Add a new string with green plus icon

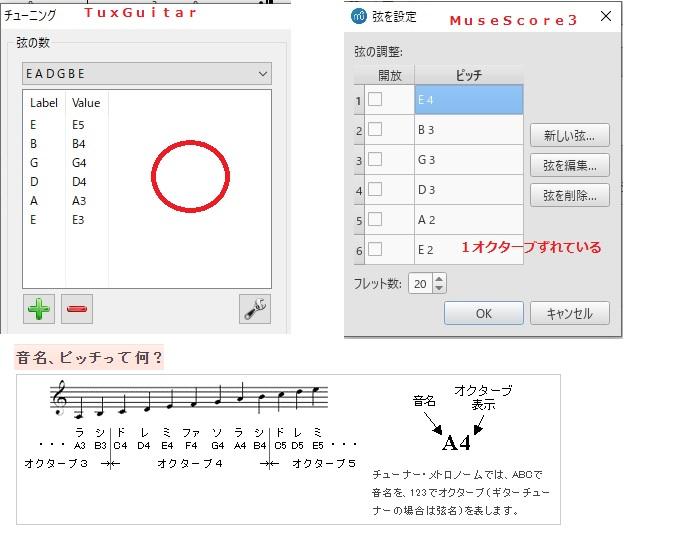click(x=39, y=309)
